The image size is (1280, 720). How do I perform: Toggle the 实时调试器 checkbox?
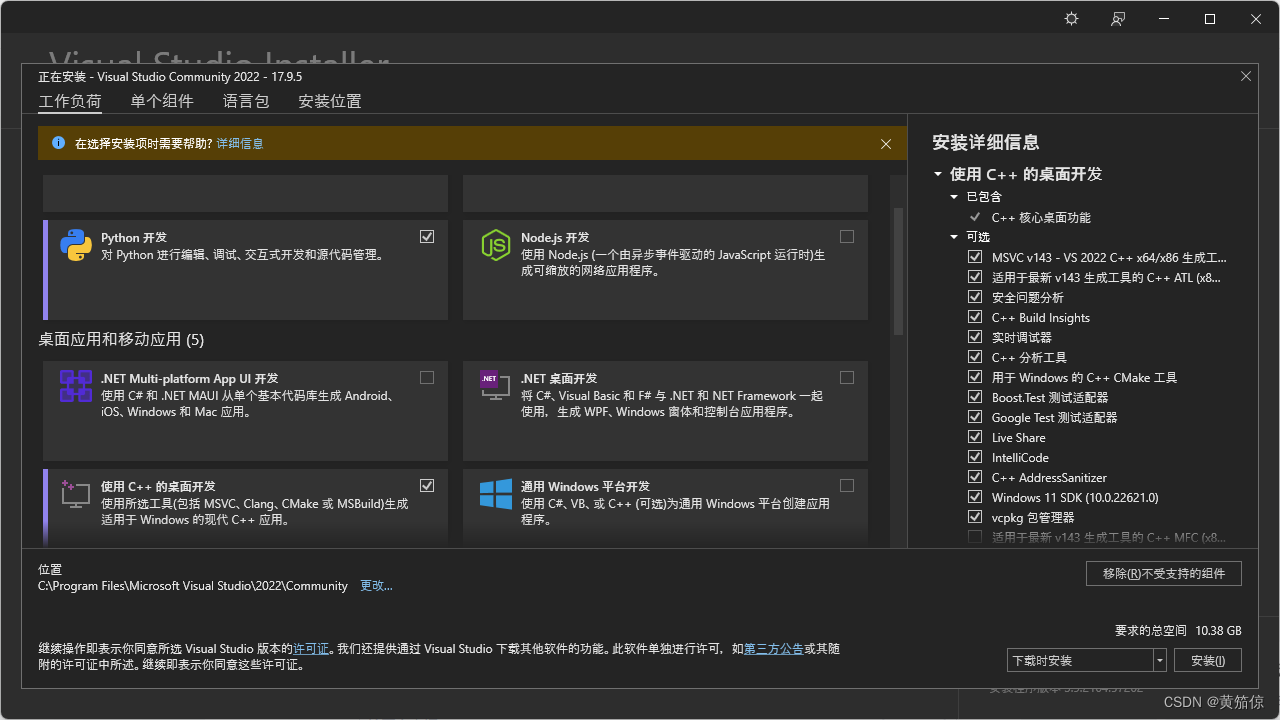coord(975,337)
